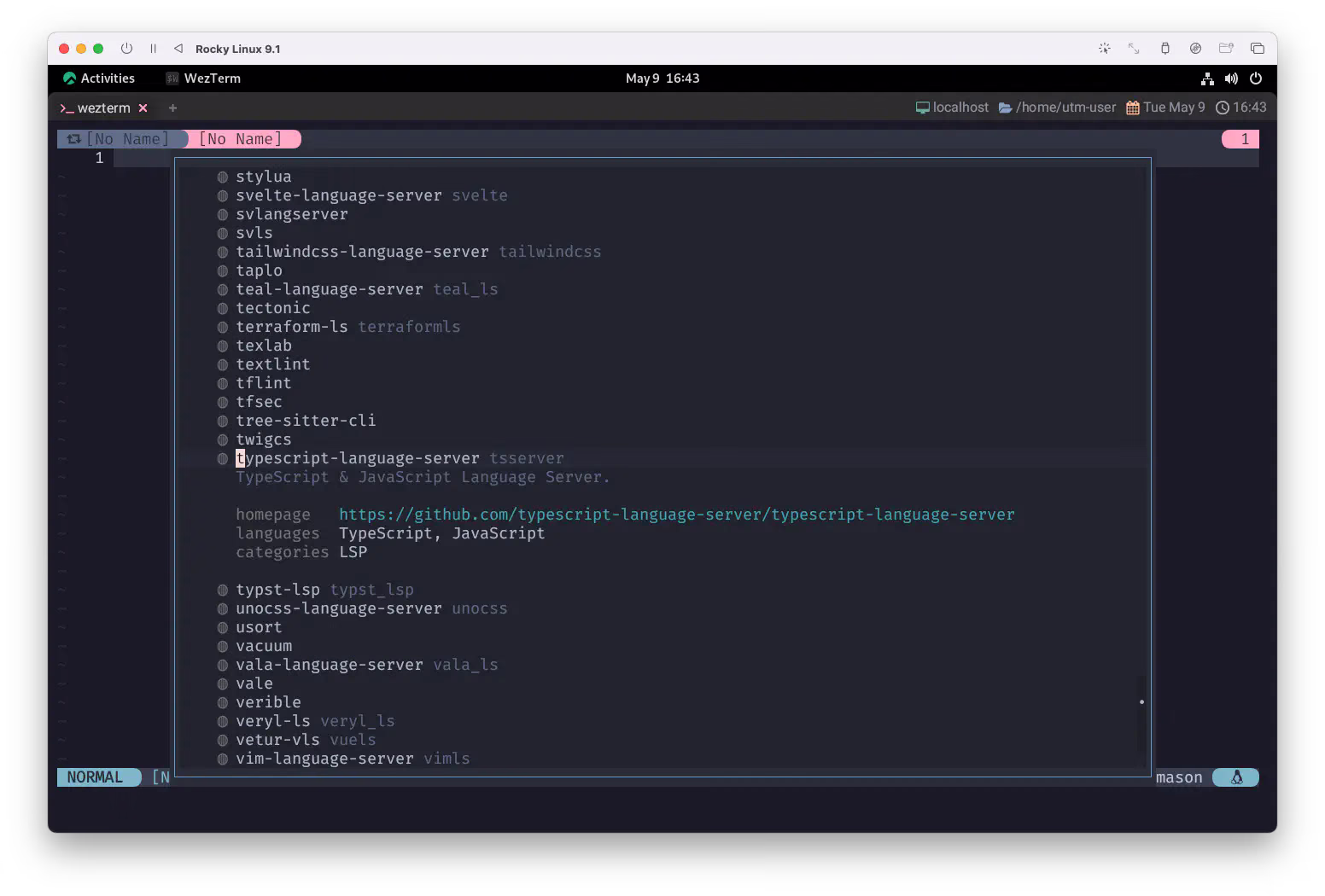
Task: Click the Linux penguin icon in statusline
Action: coord(1236,777)
